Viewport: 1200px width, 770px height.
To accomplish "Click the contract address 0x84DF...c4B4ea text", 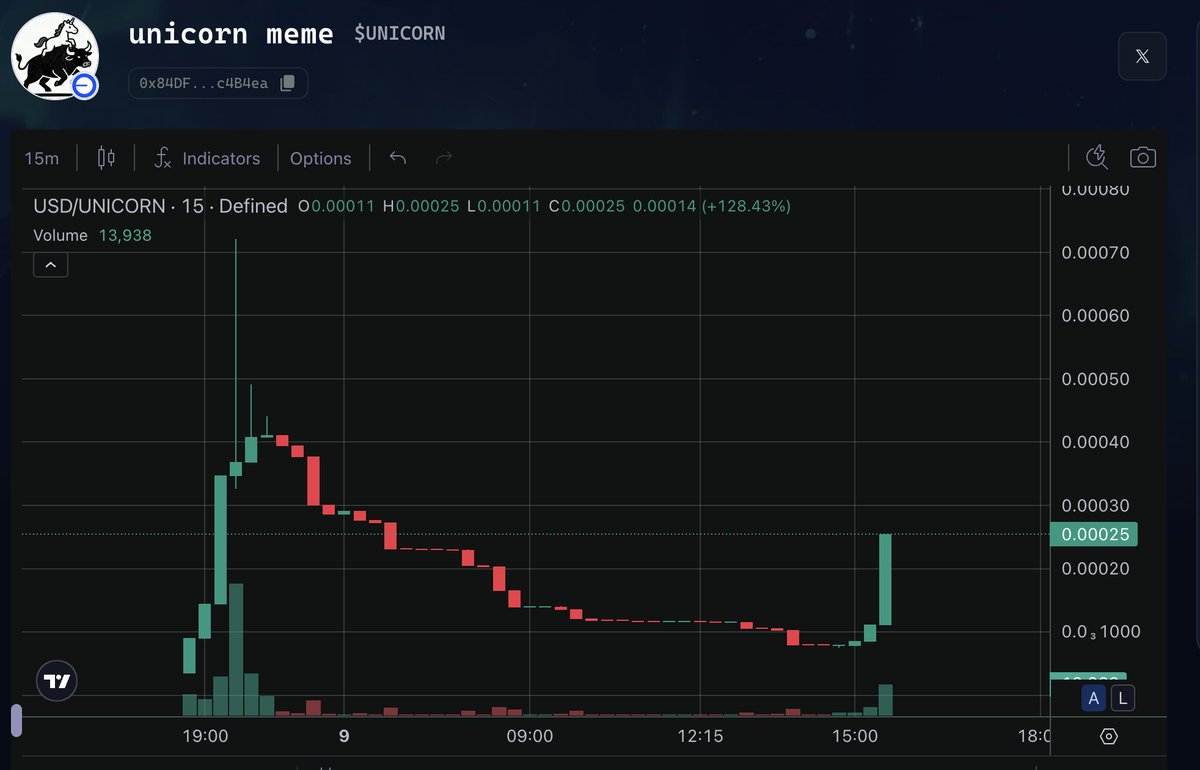I will coord(203,83).
